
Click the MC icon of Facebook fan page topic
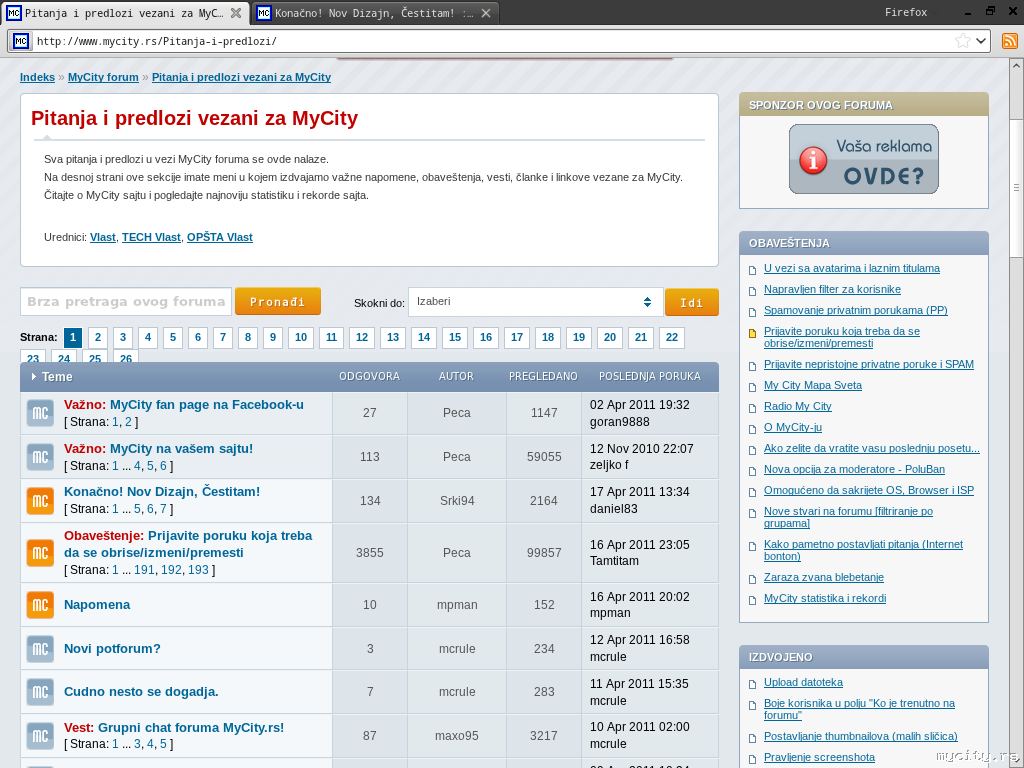[x=40, y=413]
